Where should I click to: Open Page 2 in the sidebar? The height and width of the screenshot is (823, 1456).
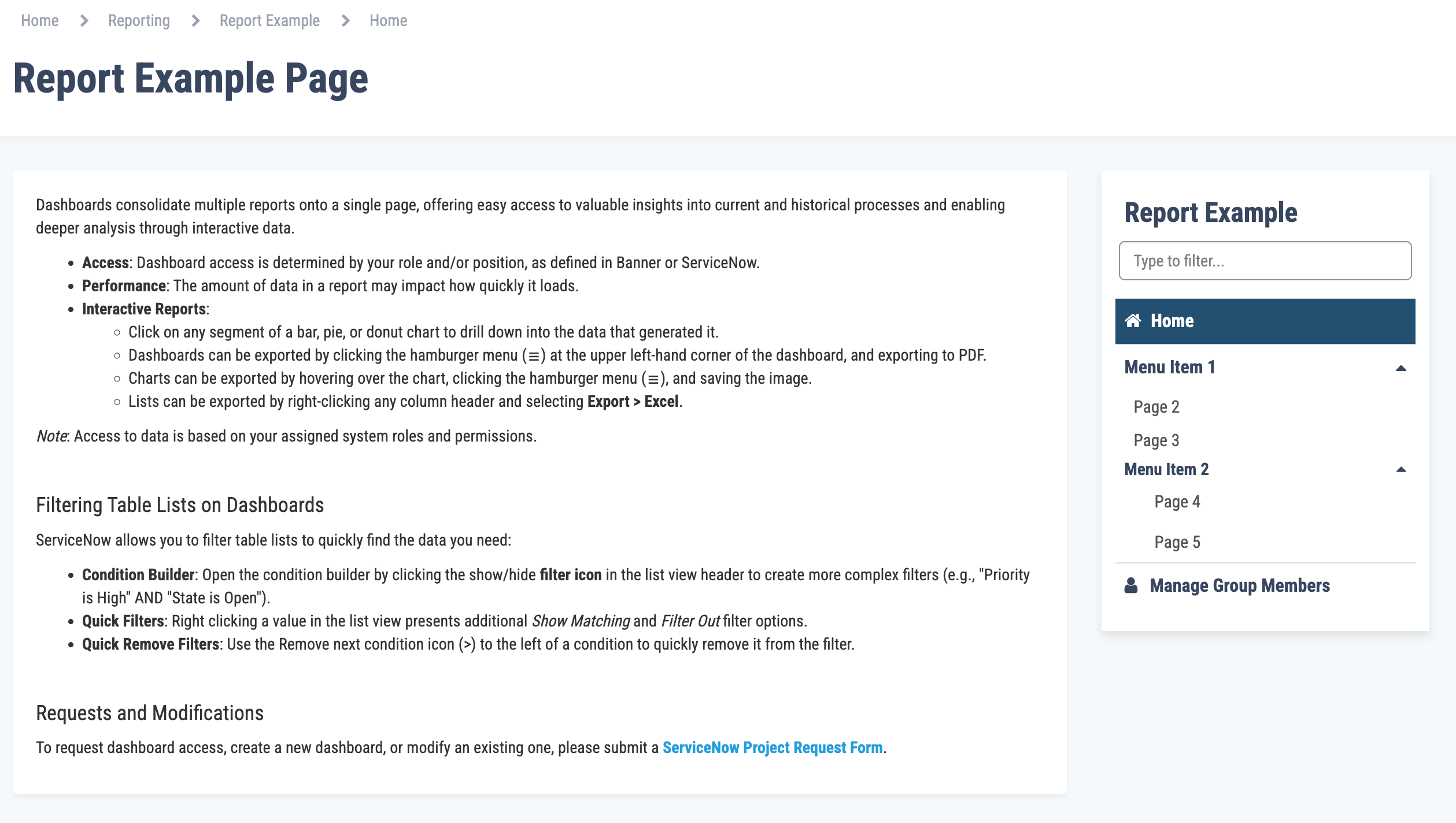point(1156,407)
